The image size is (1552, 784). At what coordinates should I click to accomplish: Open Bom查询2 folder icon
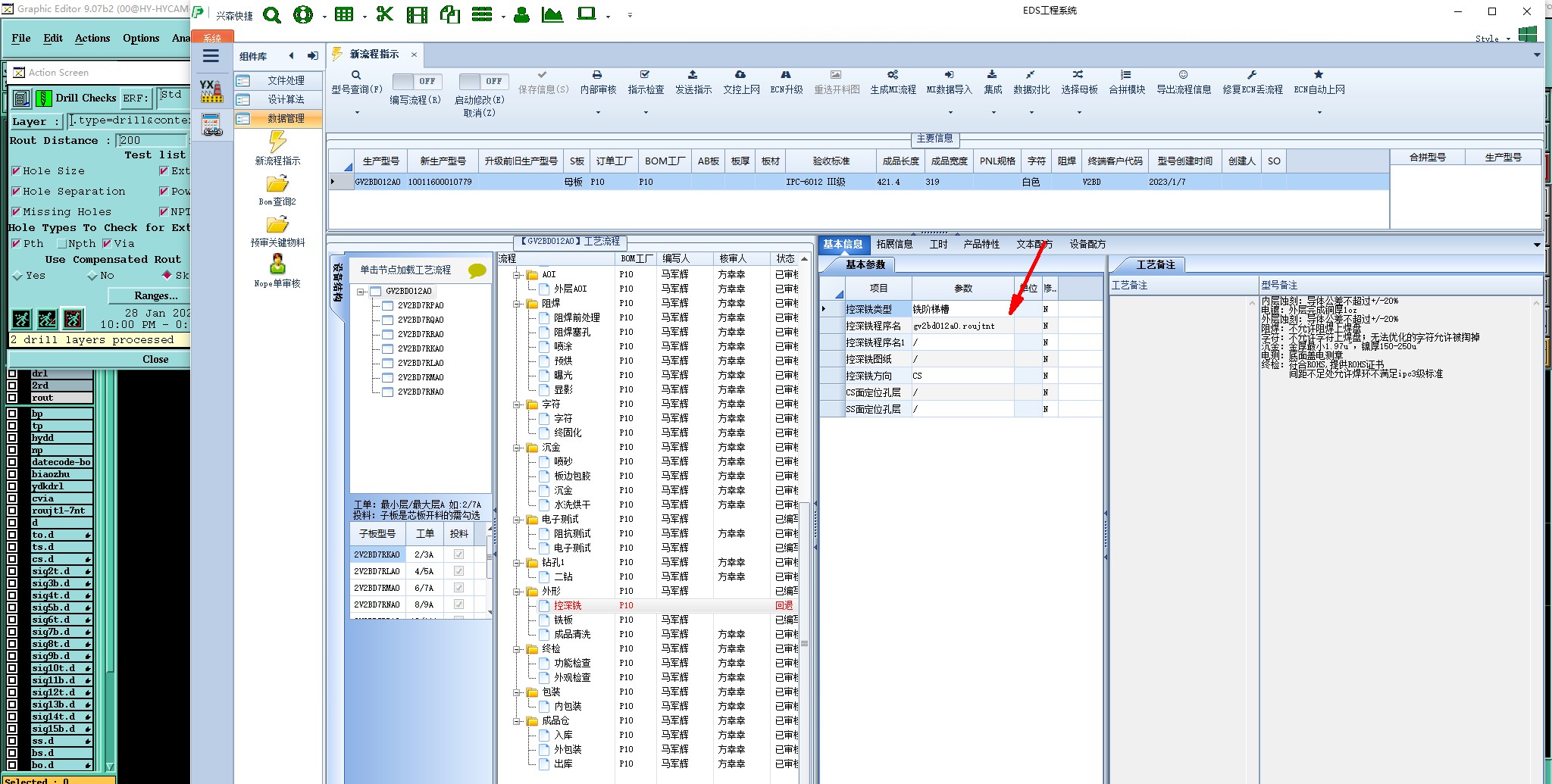click(x=277, y=184)
